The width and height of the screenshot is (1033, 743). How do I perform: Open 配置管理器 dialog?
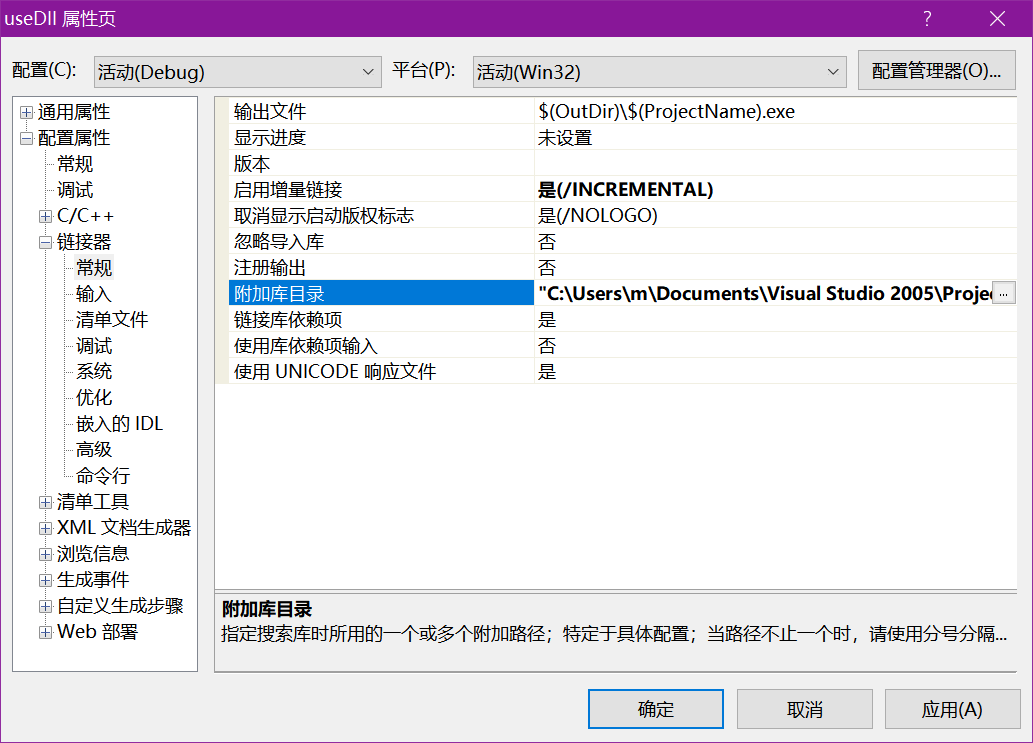[x=936, y=71]
